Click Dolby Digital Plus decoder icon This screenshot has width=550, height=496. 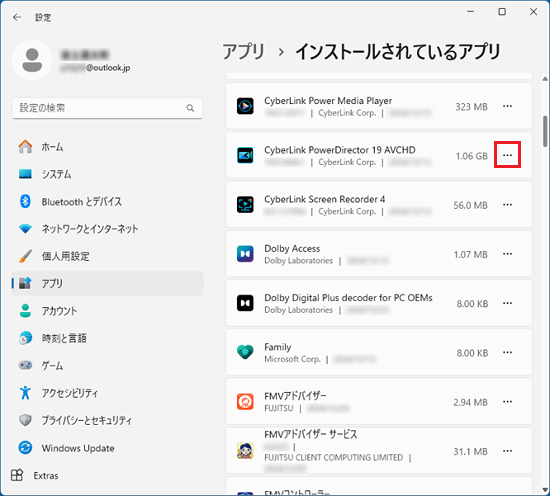pyautogui.click(x=245, y=303)
